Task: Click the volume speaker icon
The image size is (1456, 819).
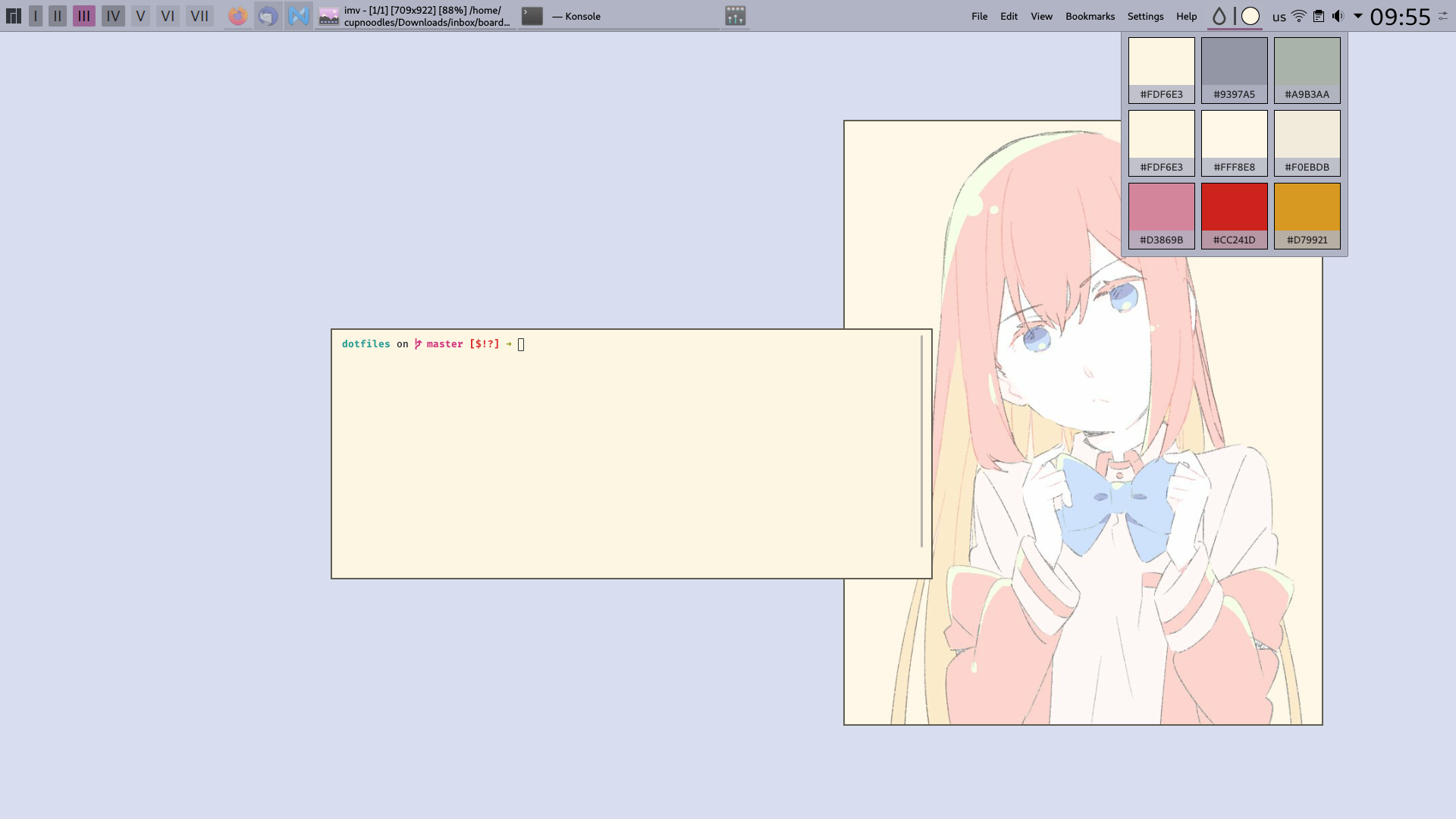Action: coord(1338,16)
